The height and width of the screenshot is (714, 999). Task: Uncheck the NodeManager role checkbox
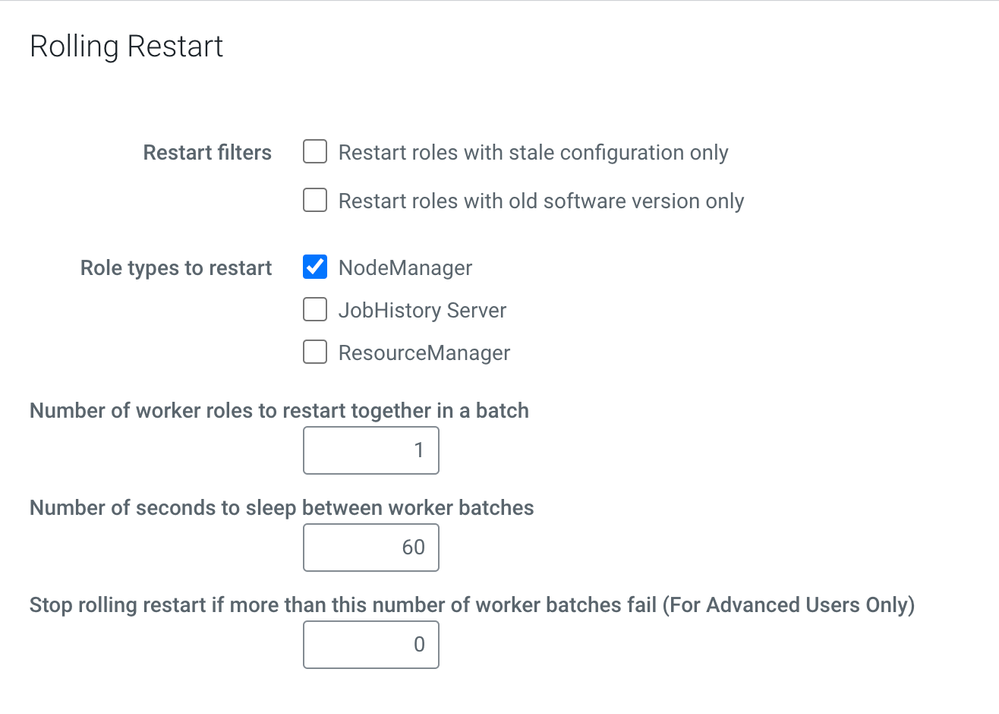(315, 267)
